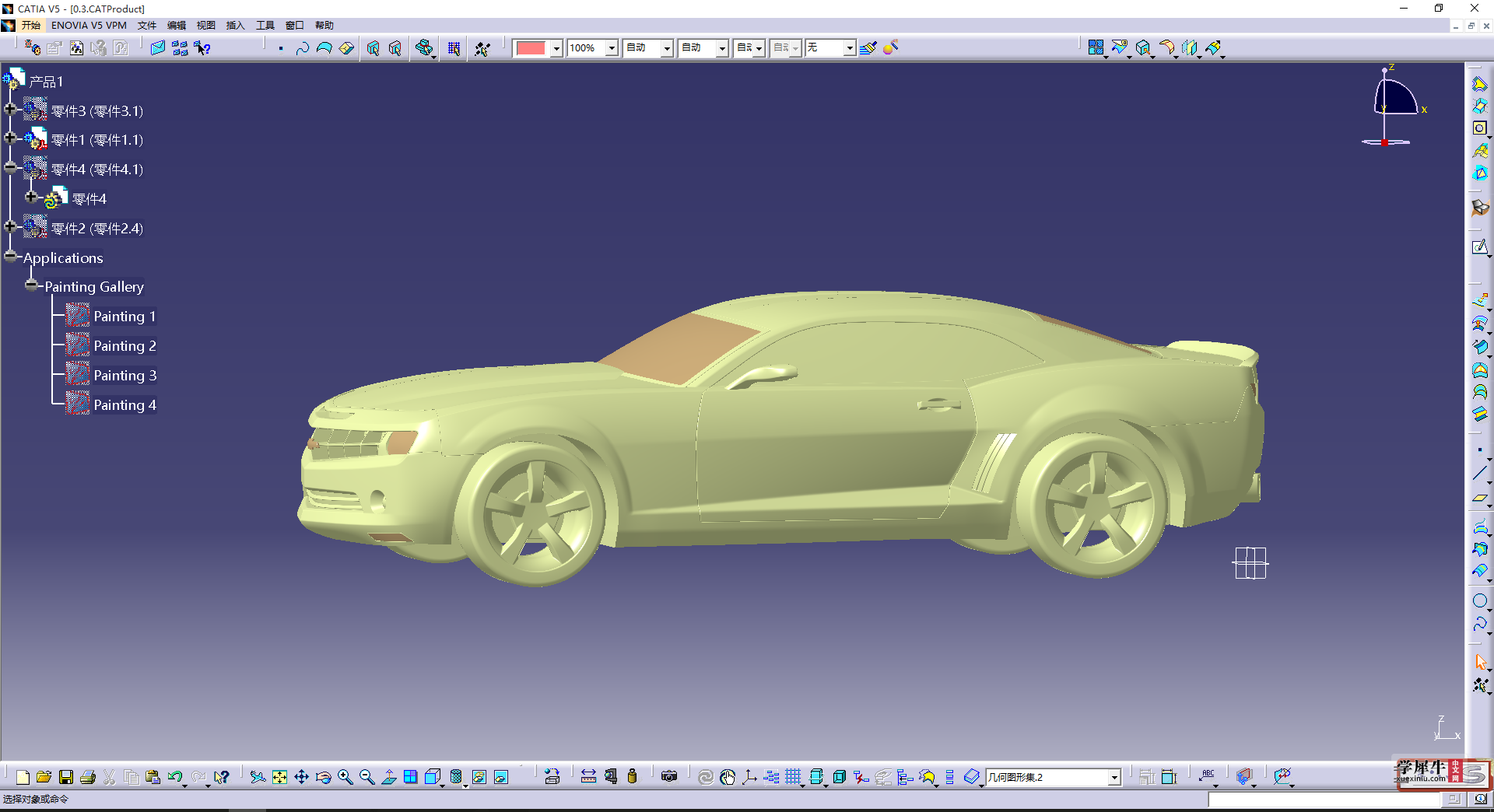
Task: Click the pink graphic color swatch
Action: pos(531,48)
